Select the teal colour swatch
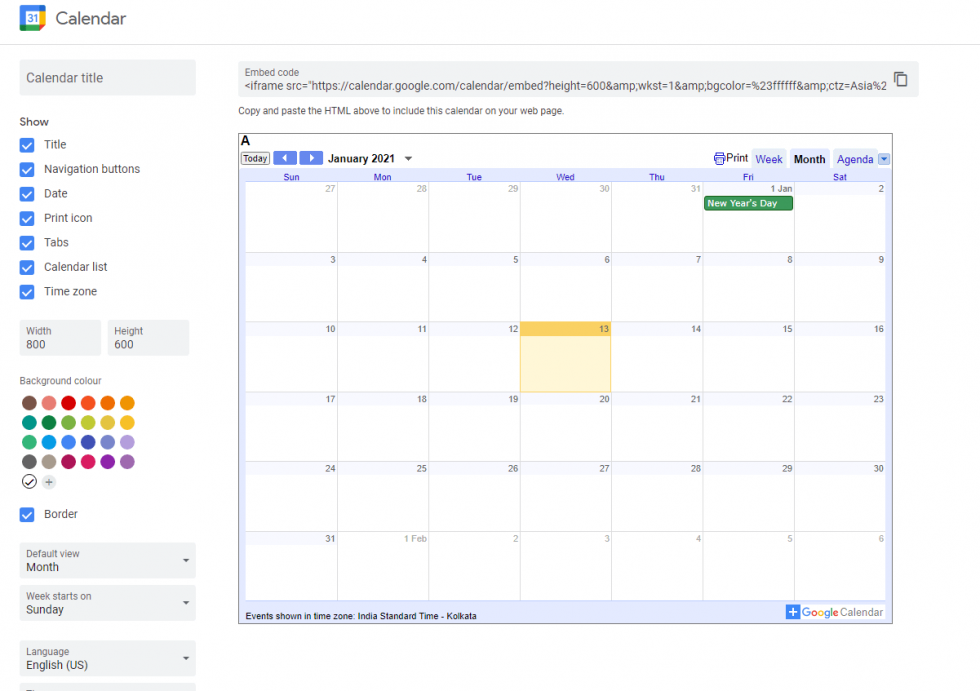The image size is (980, 691). (x=29, y=422)
